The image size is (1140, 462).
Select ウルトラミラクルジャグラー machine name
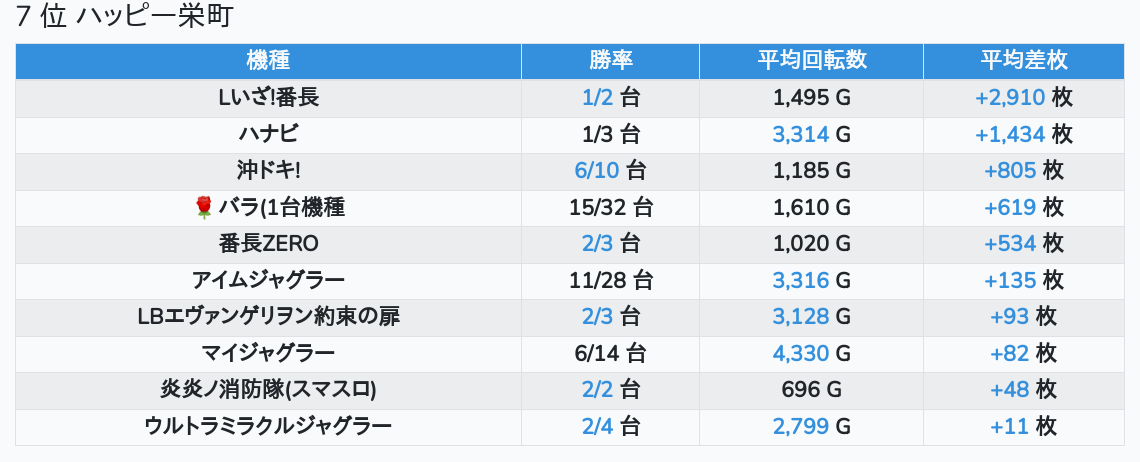tap(268, 426)
